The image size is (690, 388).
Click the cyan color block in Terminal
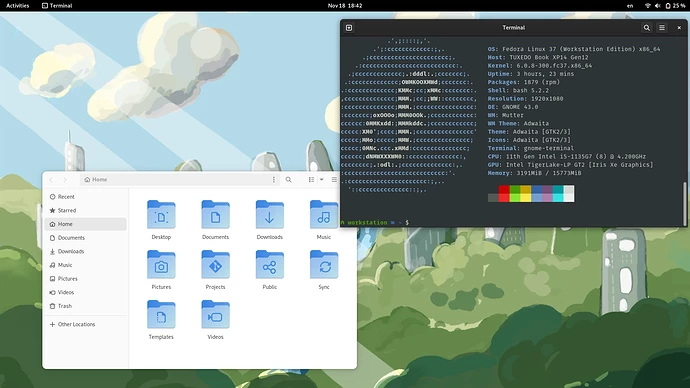(558, 194)
